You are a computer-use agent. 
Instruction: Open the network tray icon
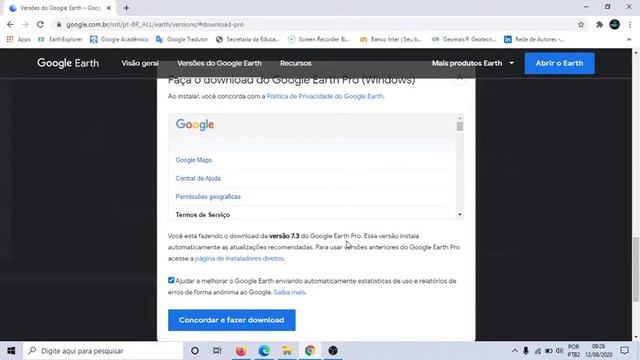[538, 351]
